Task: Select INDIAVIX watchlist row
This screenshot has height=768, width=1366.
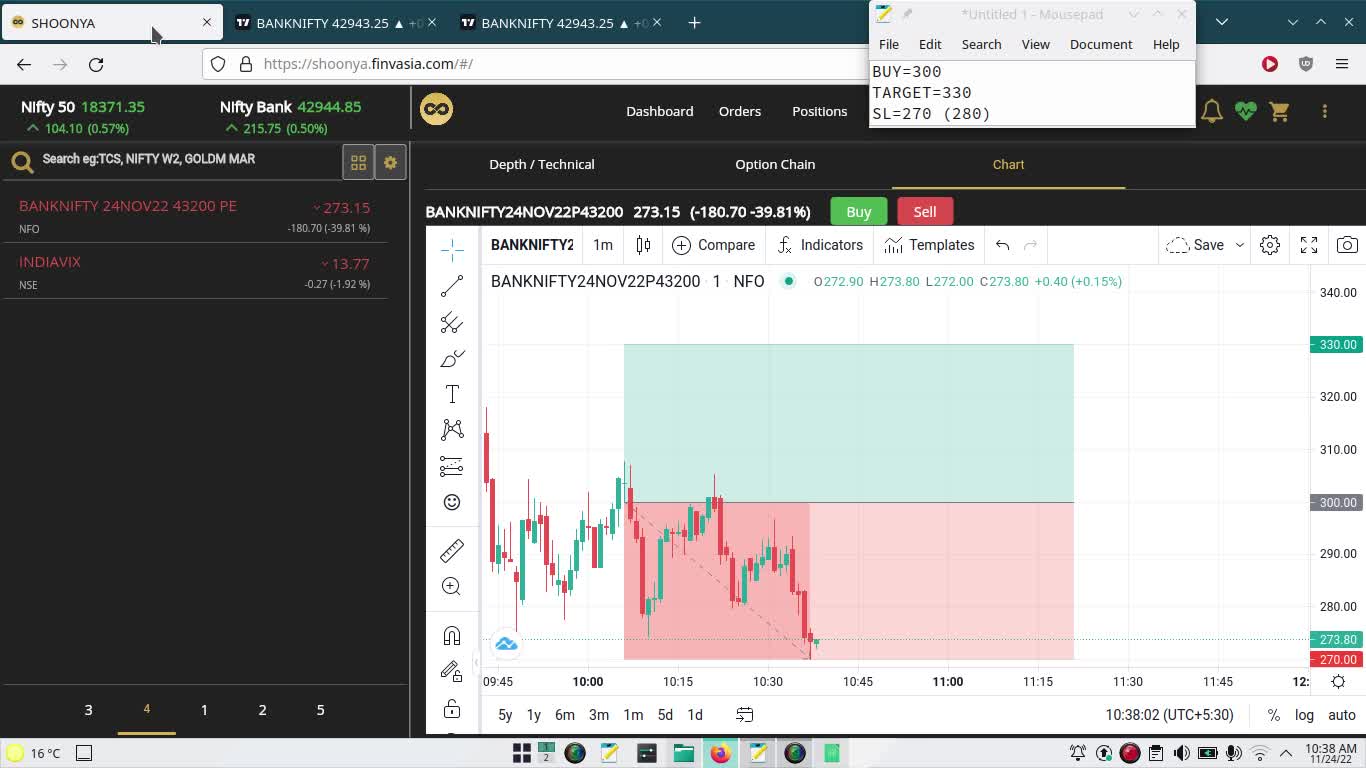Action: point(195,272)
